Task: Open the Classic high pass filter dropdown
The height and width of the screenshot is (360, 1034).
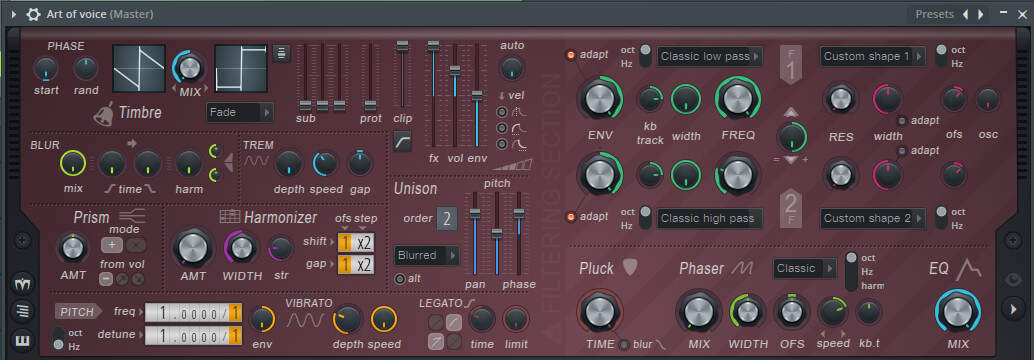Action: (710, 218)
